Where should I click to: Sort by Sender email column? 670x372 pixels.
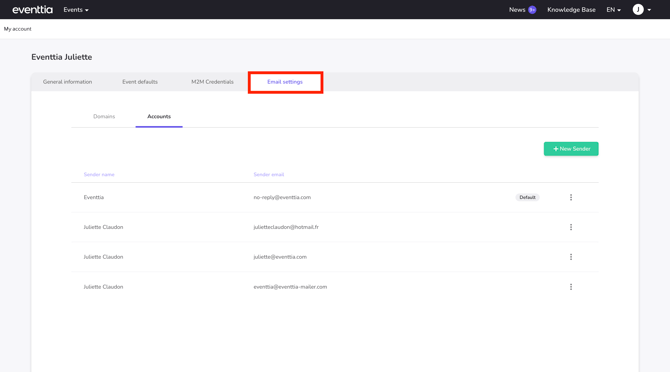(269, 174)
